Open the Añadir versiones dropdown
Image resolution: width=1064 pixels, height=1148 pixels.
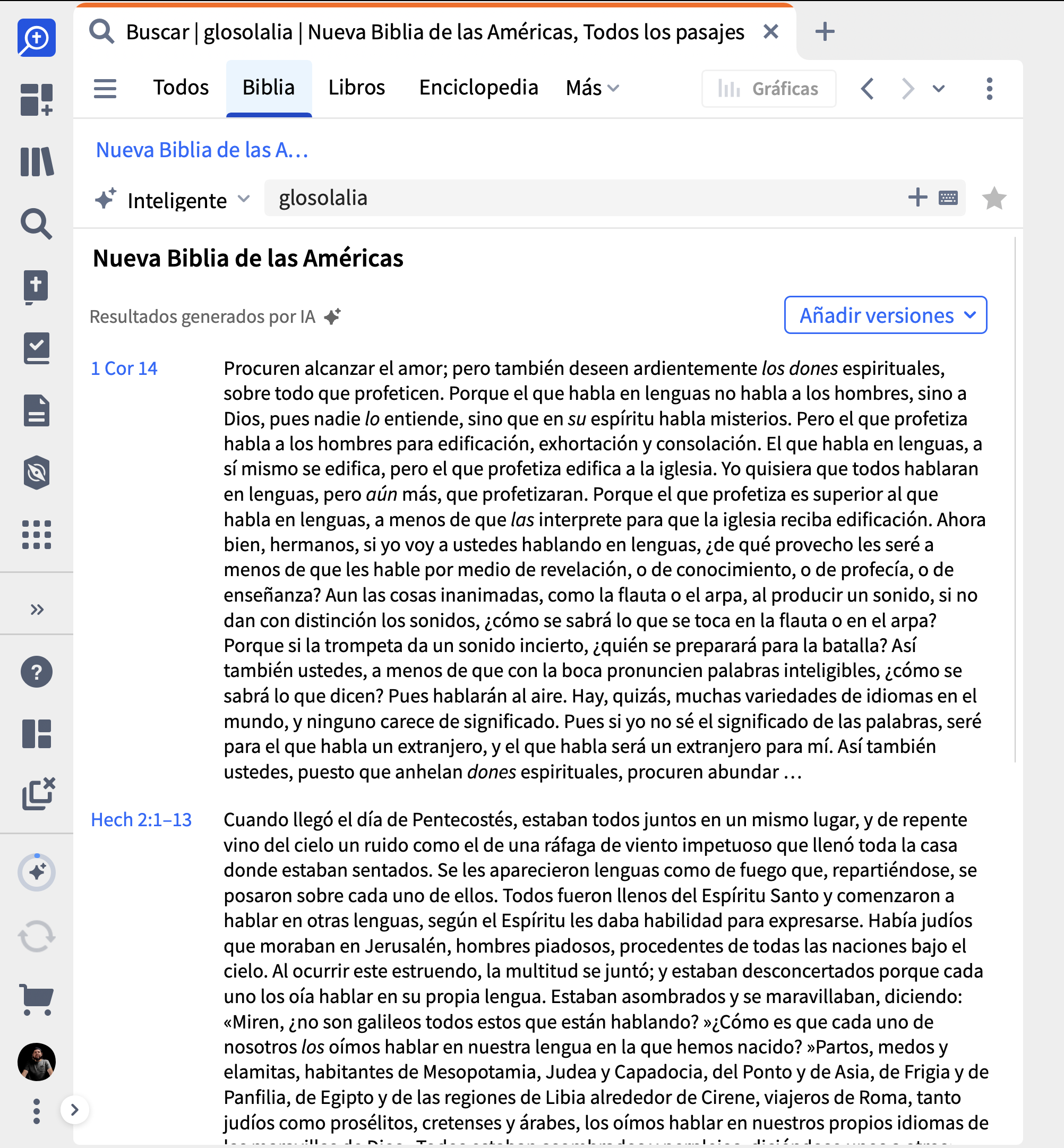click(x=886, y=315)
